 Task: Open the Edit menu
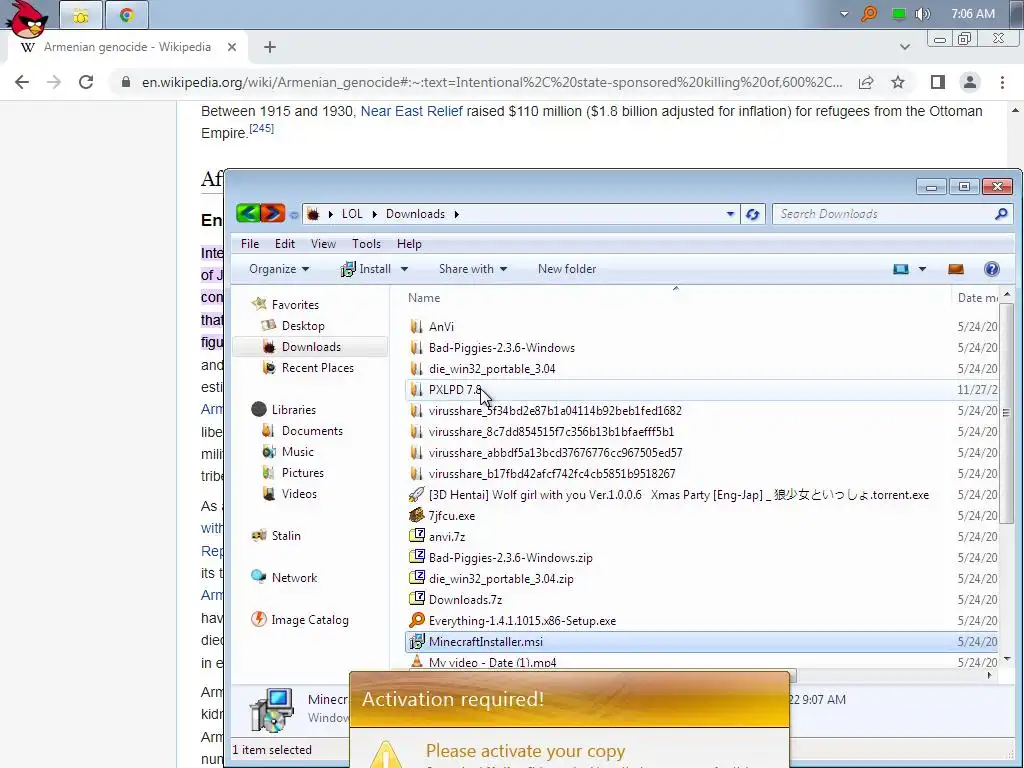[x=285, y=244]
